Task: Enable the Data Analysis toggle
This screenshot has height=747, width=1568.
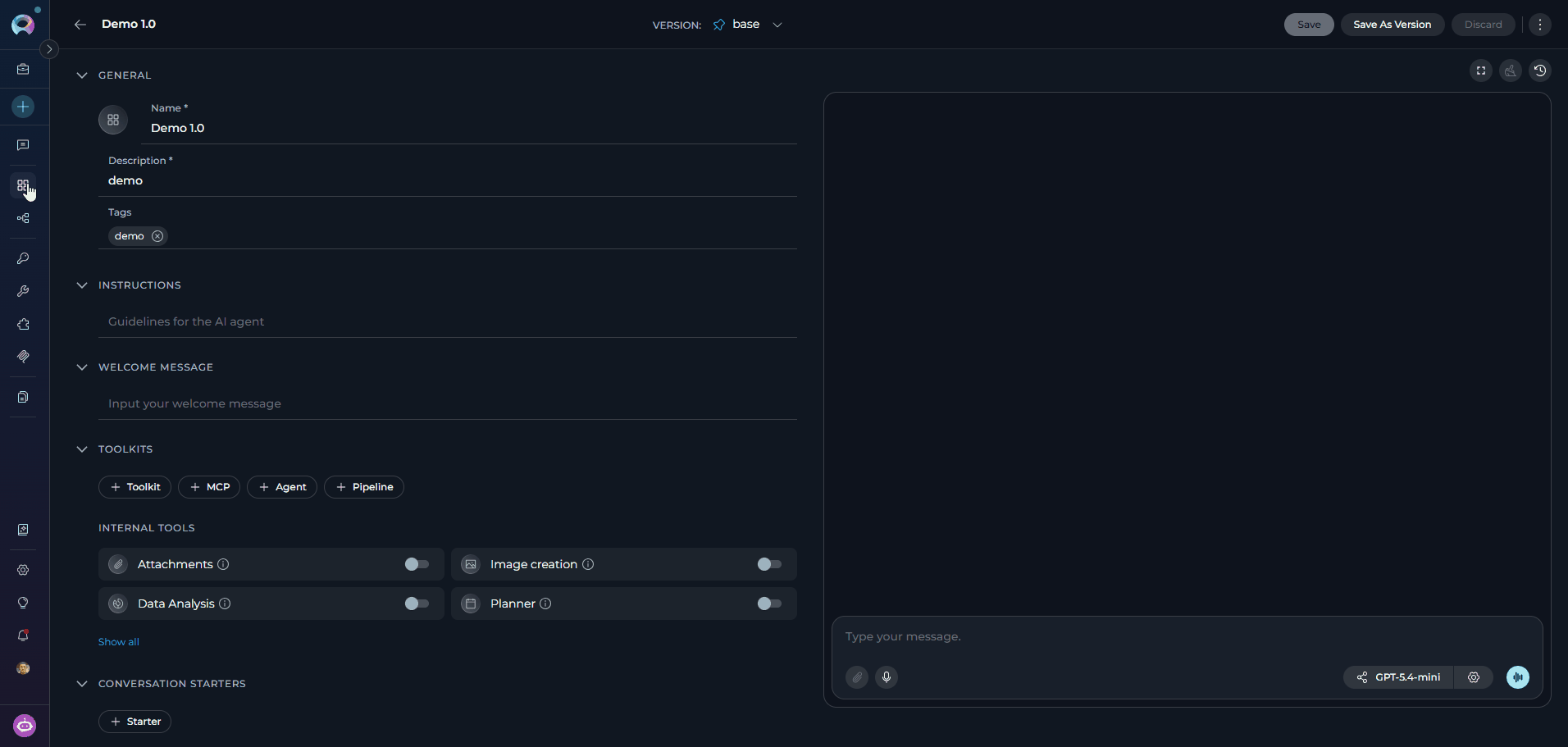Action: pos(417,604)
